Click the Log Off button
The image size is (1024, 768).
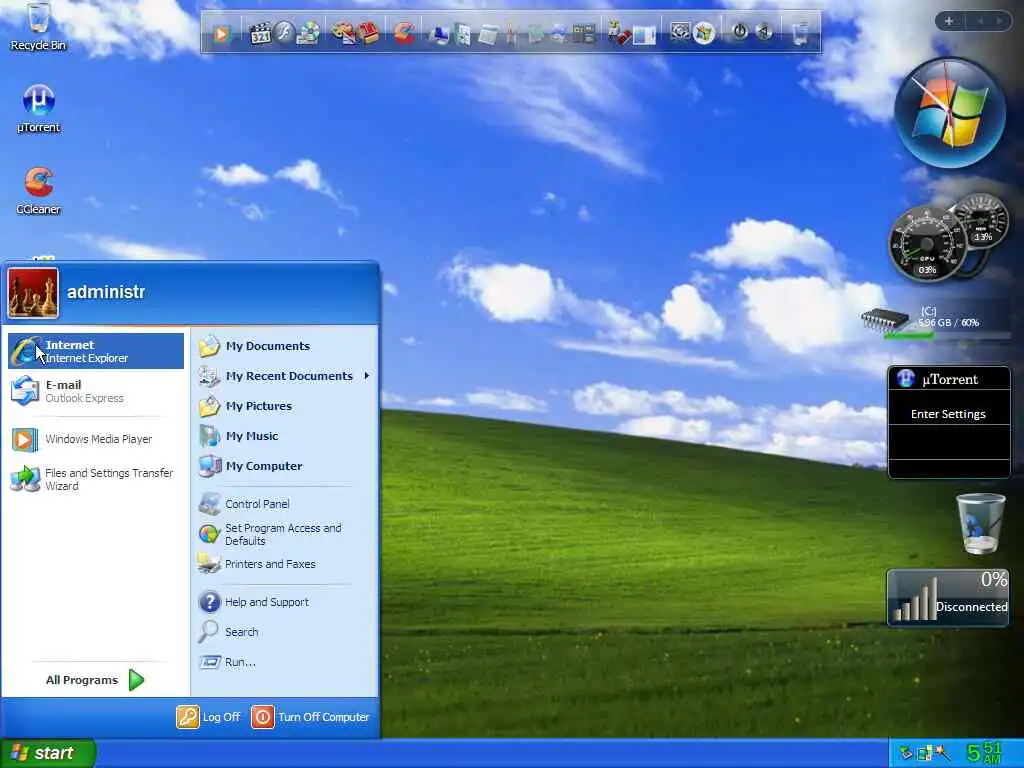208,717
